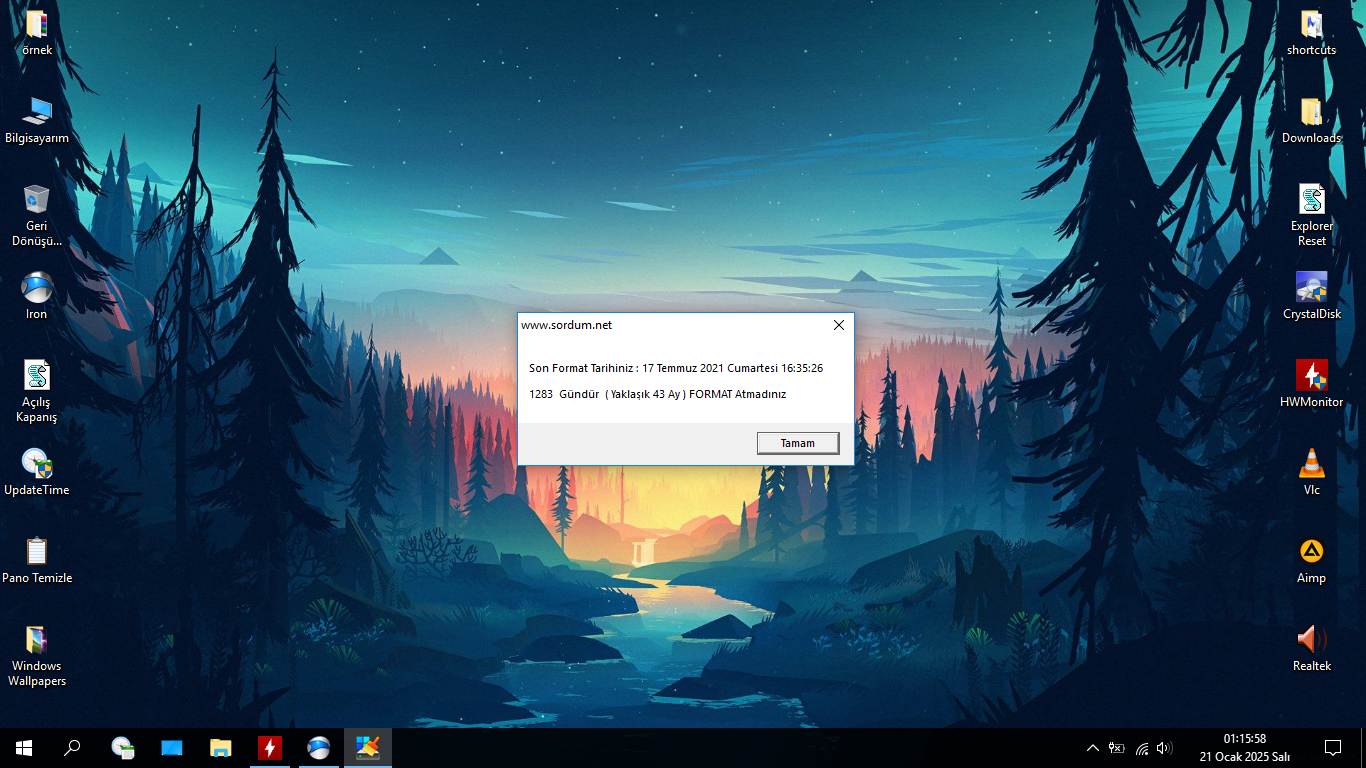The width and height of the screenshot is (1366, 768).
Task: Select the Windows Wallpapers desktop icon
Action: [37, 655]
